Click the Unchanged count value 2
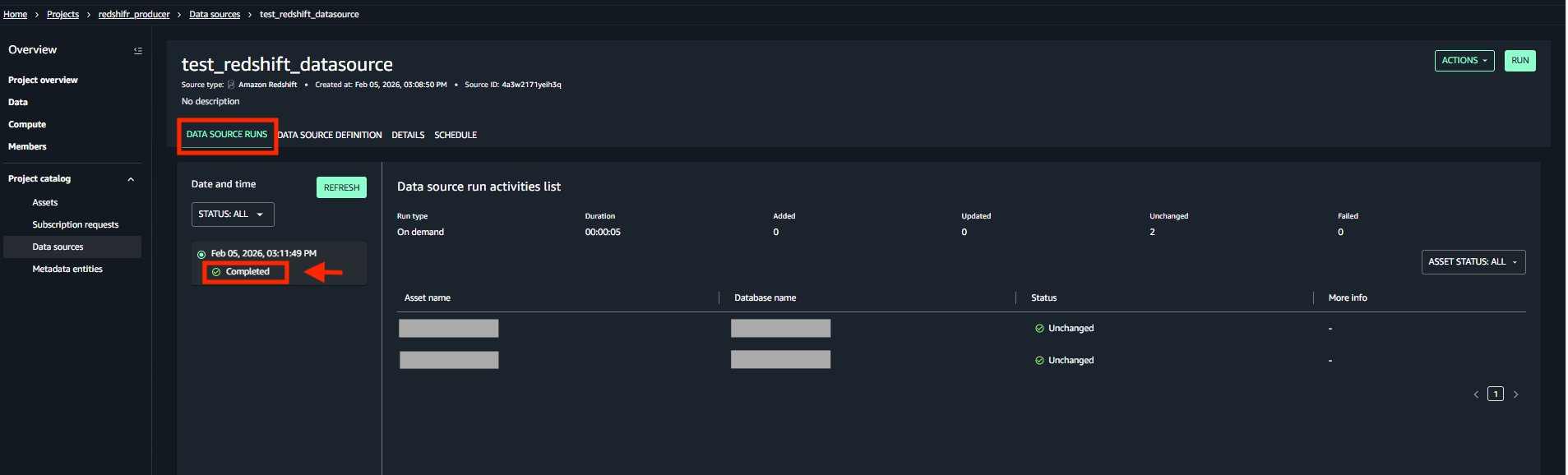The height and width of the screenshot is (475, 1568). [1152, 232]
